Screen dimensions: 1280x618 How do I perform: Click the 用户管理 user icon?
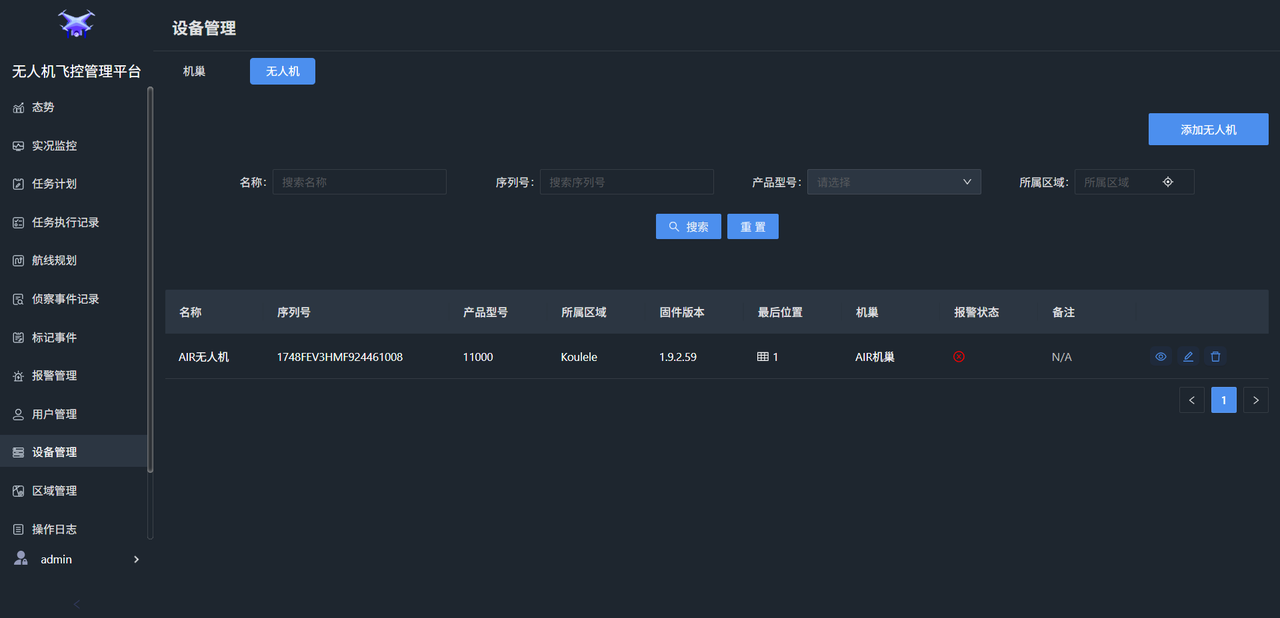18,414
